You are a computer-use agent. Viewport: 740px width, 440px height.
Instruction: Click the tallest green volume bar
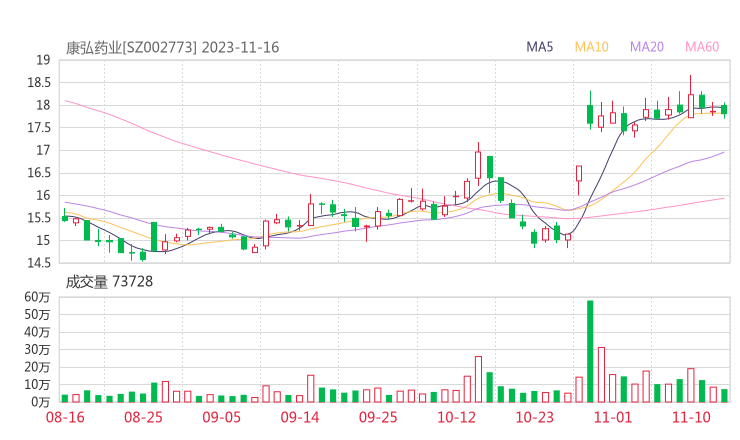590,351
